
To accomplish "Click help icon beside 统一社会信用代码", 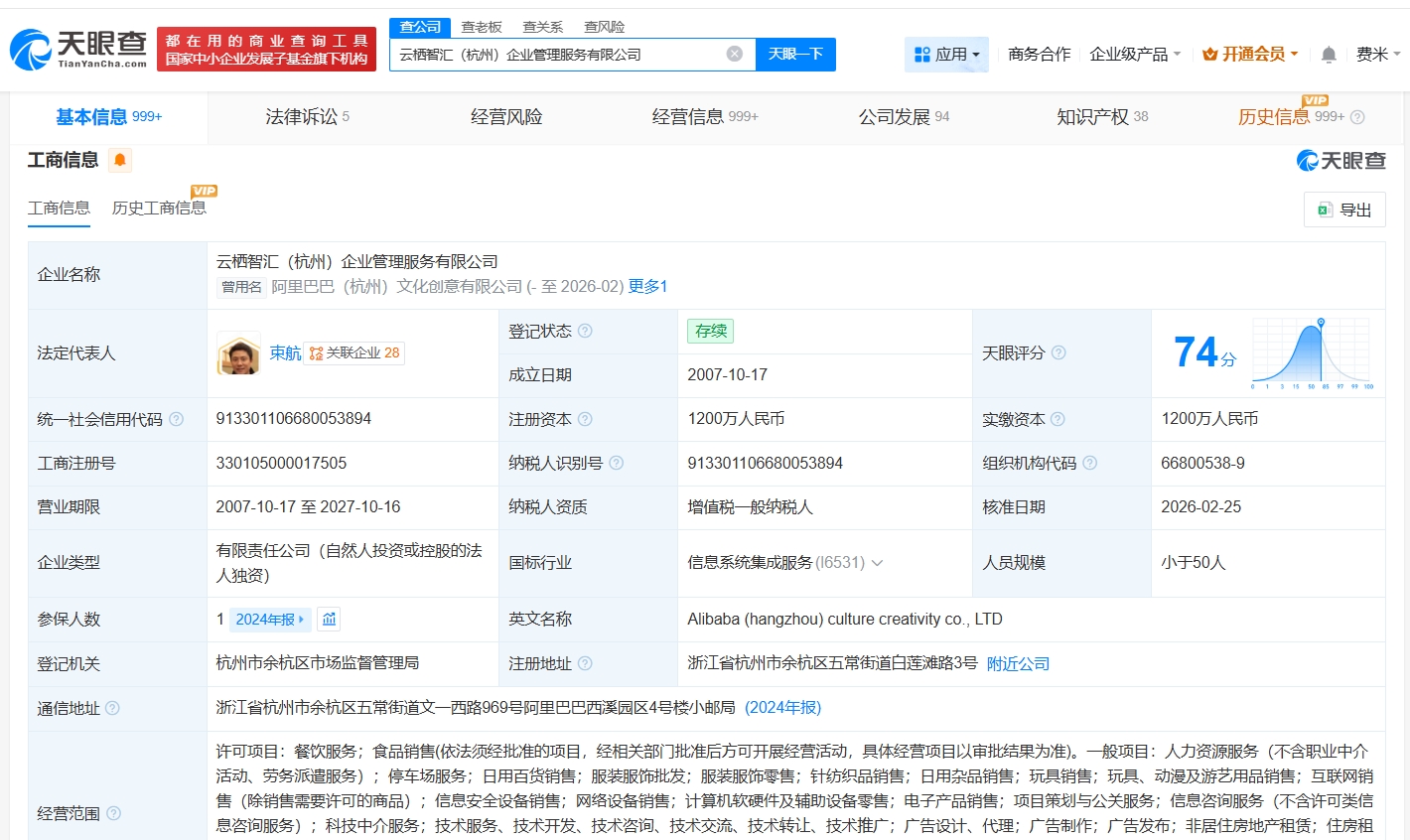I will point(177,419).
